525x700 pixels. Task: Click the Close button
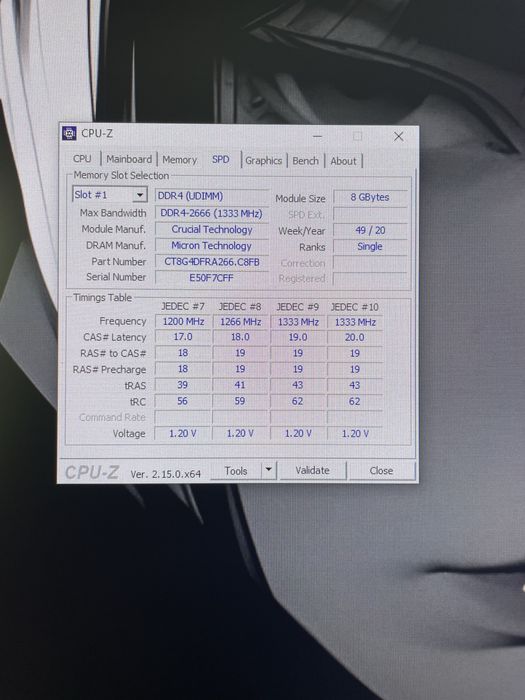click(x=381, y=471)
